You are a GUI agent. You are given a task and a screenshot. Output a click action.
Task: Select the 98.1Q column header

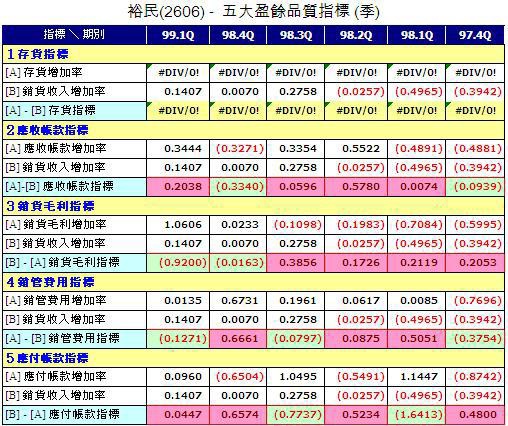pos(417,35)
